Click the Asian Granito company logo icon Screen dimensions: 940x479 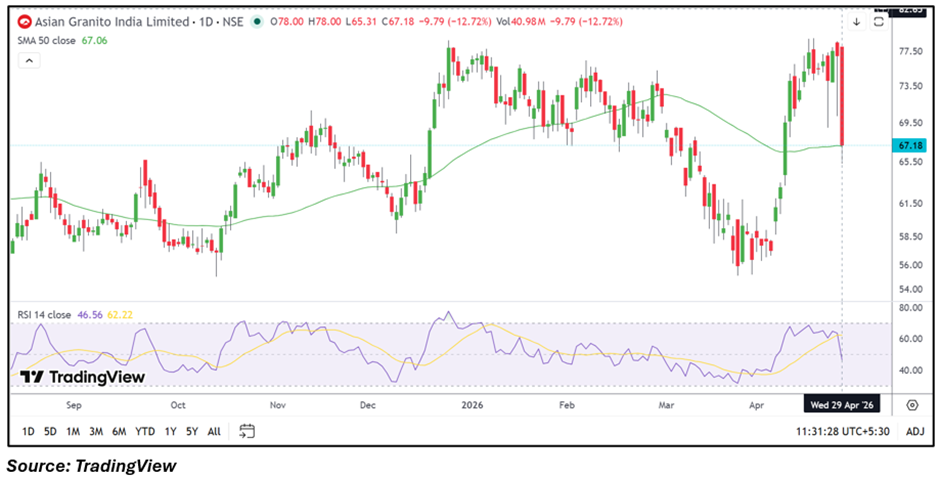point(23,21)
